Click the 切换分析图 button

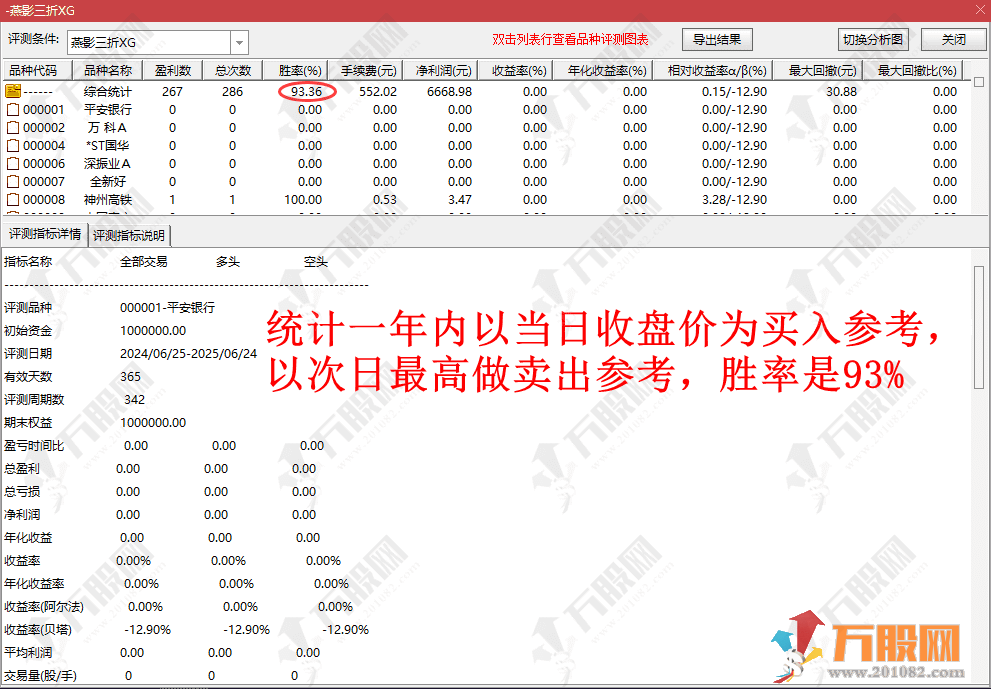point(872,39)
